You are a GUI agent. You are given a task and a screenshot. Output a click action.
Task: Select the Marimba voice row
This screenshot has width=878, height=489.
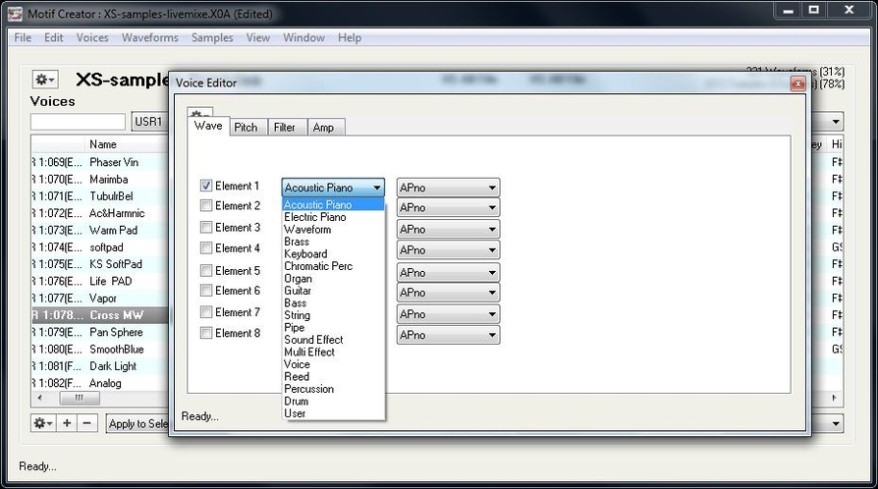pyautogui.click(x=100, y=179)
